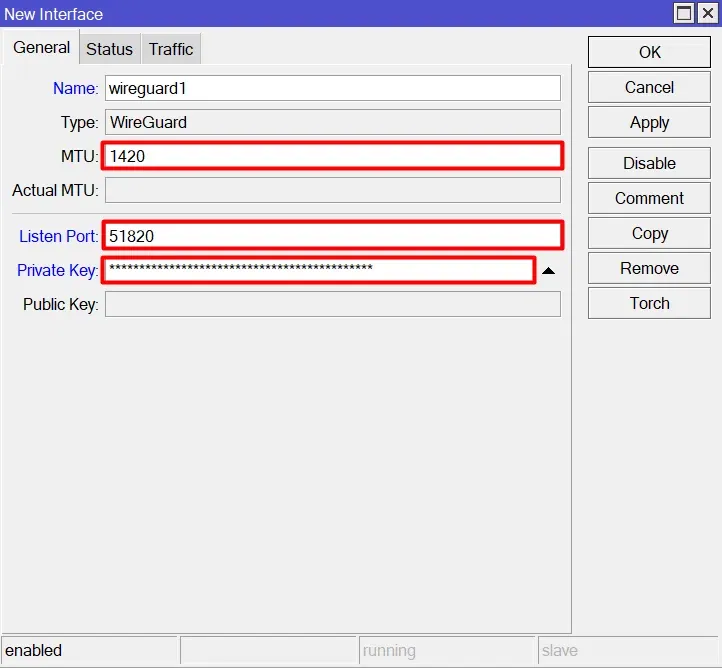Remove the interface with the Remove button
This screenshot has height=668, width=722.
(x=649, y=268)
